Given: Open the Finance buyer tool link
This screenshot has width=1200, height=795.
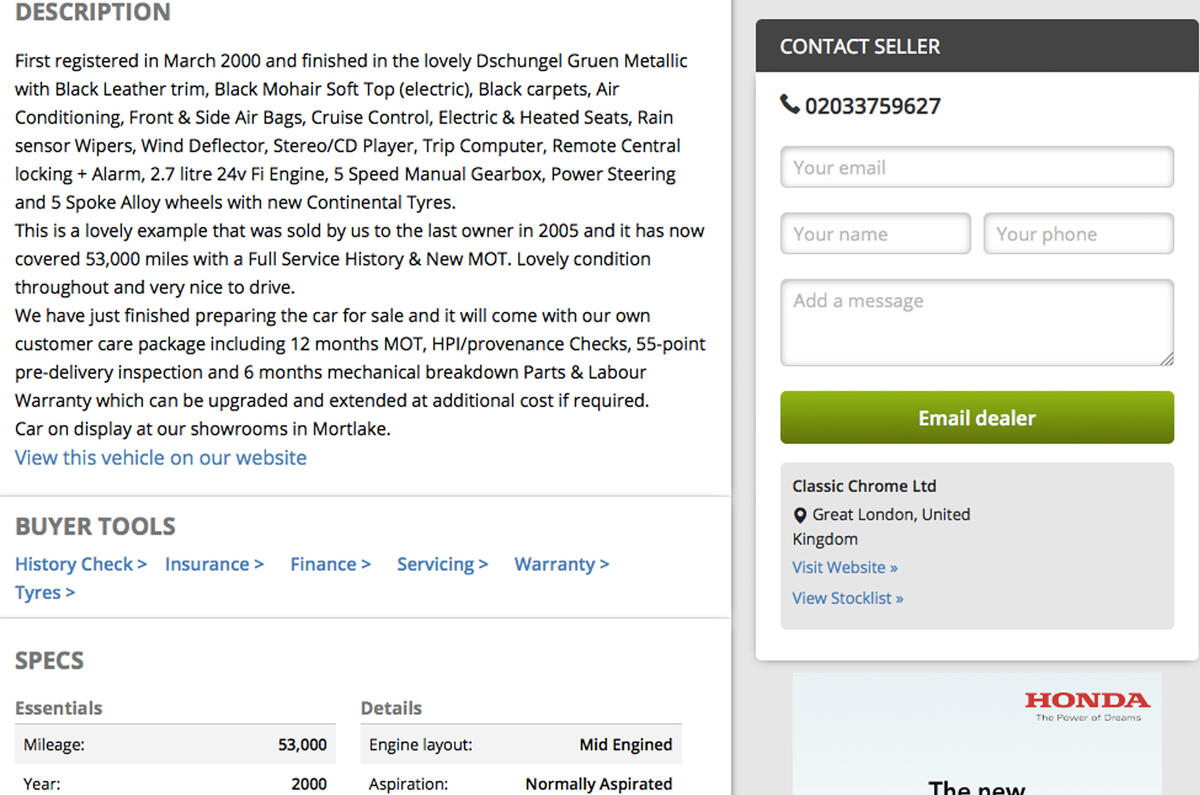Looking at the screenshot, I should point(330,564).
